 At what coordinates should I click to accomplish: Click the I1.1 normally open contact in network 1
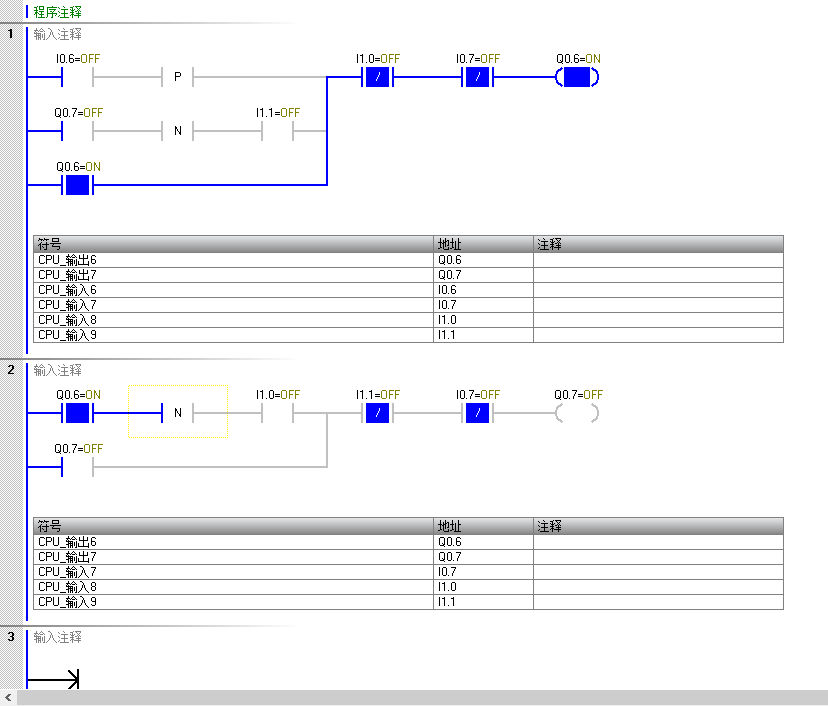click(x=277, y=131)
